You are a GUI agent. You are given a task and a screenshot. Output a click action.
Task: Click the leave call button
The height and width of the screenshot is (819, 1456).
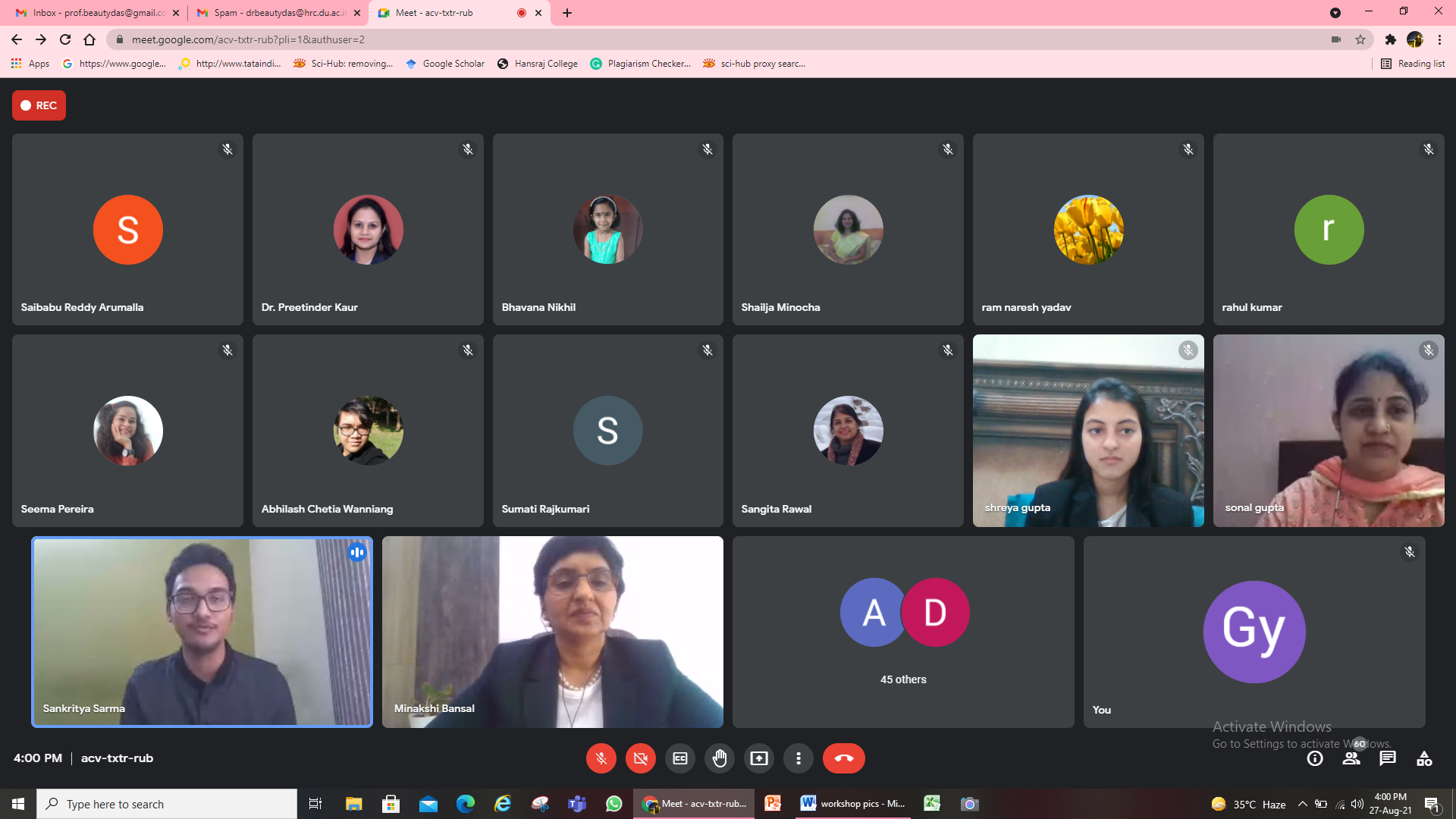(x=843, y=758)
